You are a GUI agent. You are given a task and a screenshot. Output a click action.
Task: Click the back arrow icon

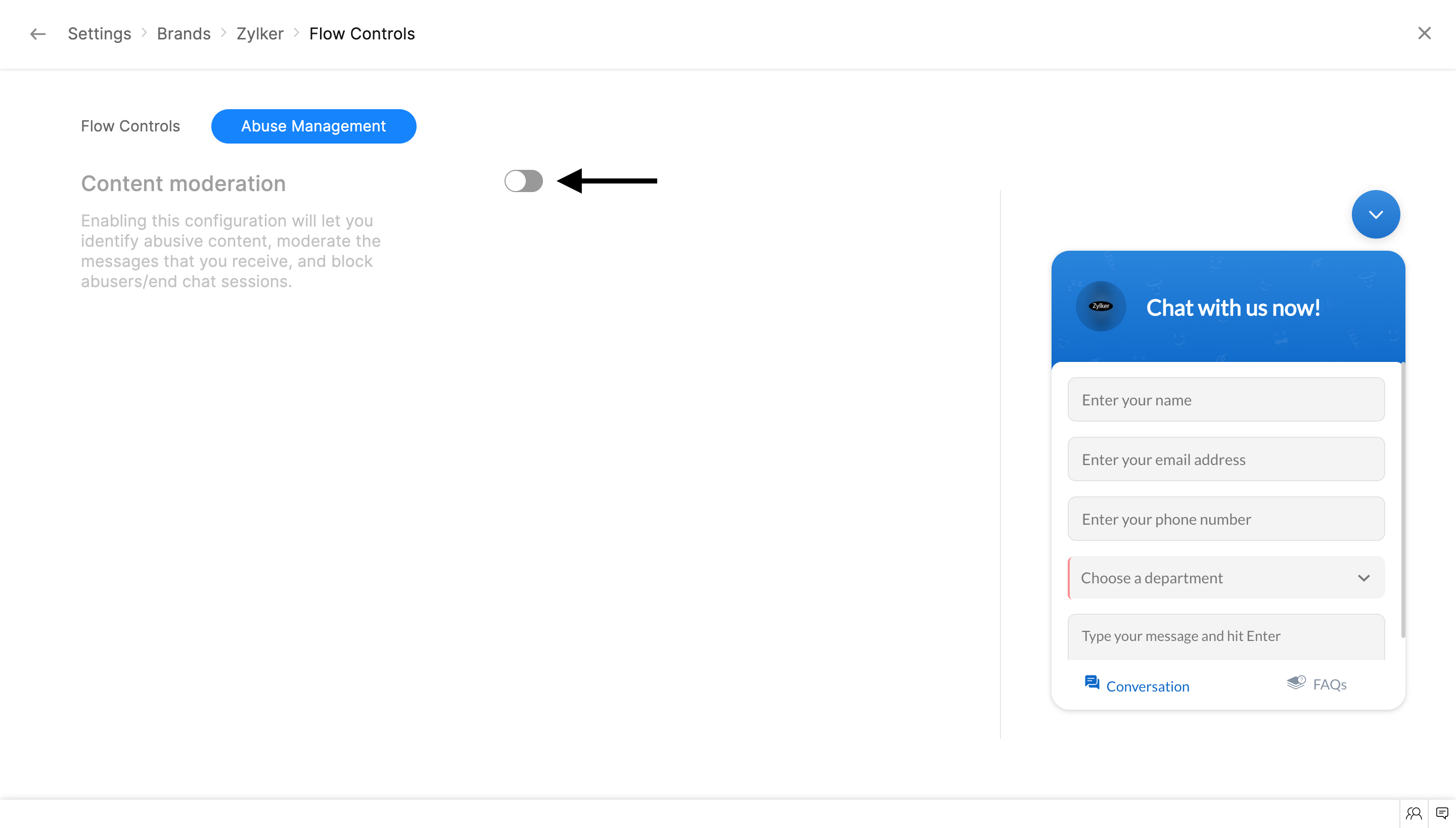point(37,34)
